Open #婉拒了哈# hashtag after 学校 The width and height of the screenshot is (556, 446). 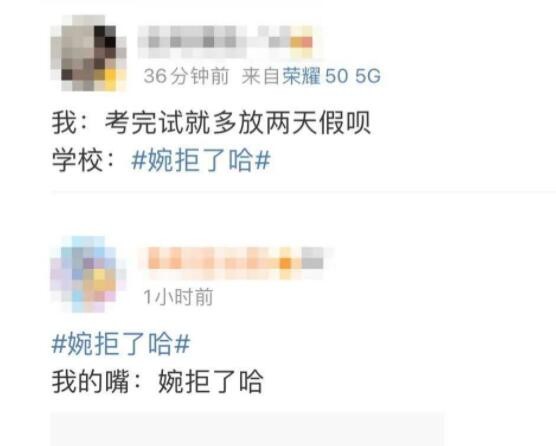click(201, 160)
